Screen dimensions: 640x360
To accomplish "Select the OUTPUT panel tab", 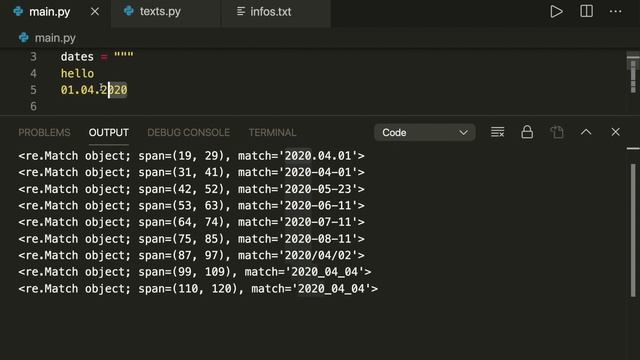I will click(x=109, y=133).
